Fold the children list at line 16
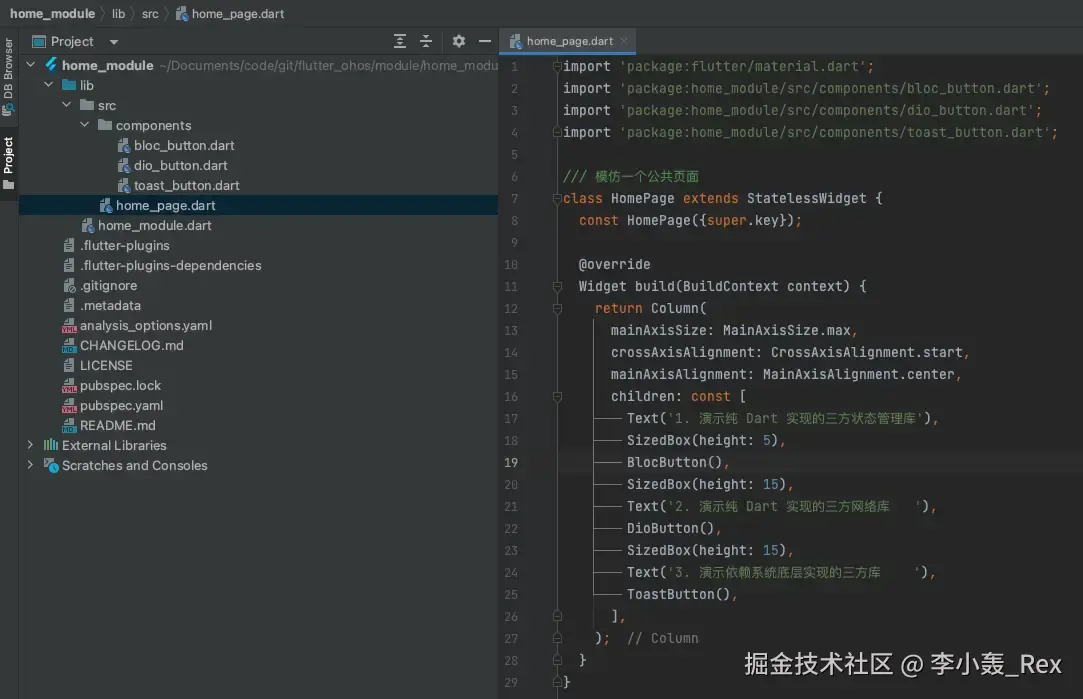This screenshot has height=699, width=1083. (x=557, y=396)
